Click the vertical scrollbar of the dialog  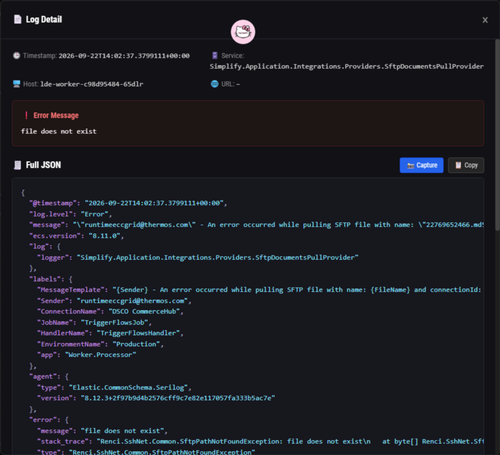(x=497, y=135)
